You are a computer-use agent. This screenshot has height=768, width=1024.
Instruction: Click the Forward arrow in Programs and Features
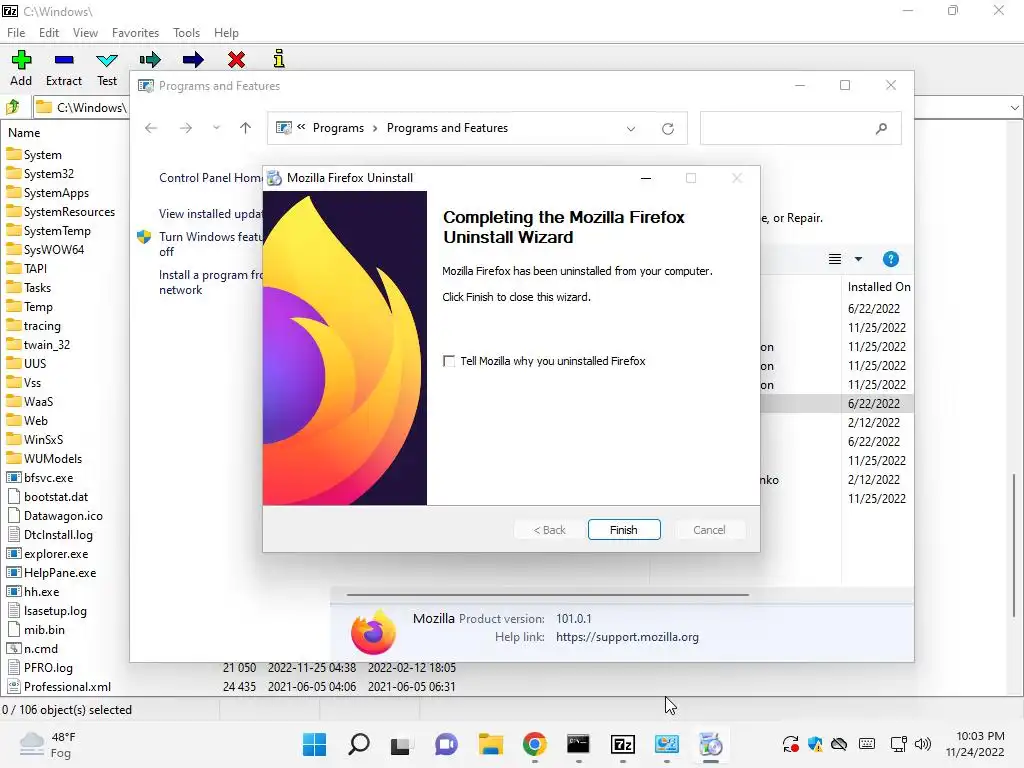(186, 128)
